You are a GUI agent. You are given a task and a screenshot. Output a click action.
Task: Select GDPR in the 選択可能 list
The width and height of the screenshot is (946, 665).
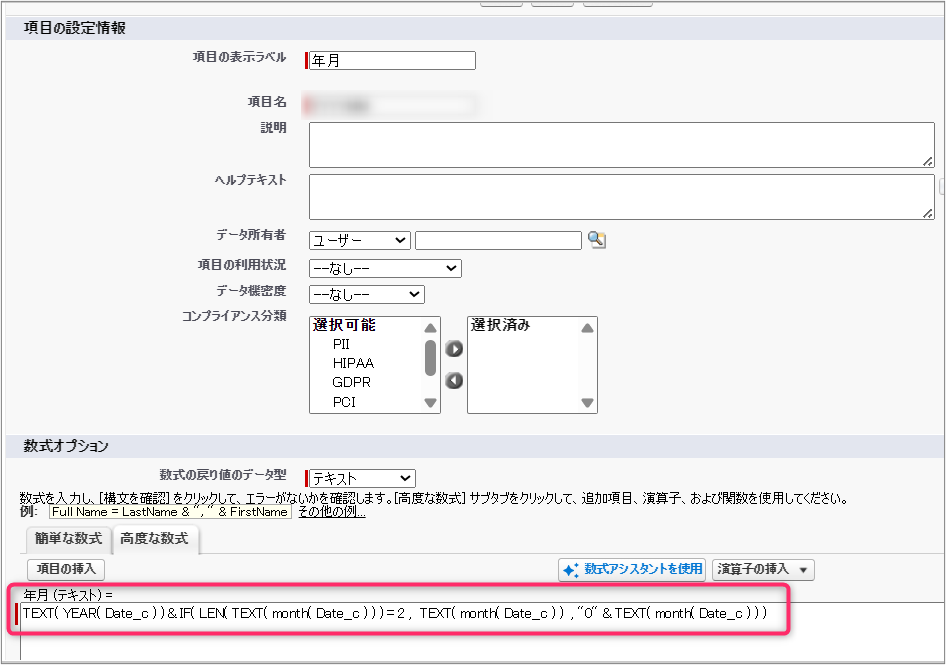[352, 382]
